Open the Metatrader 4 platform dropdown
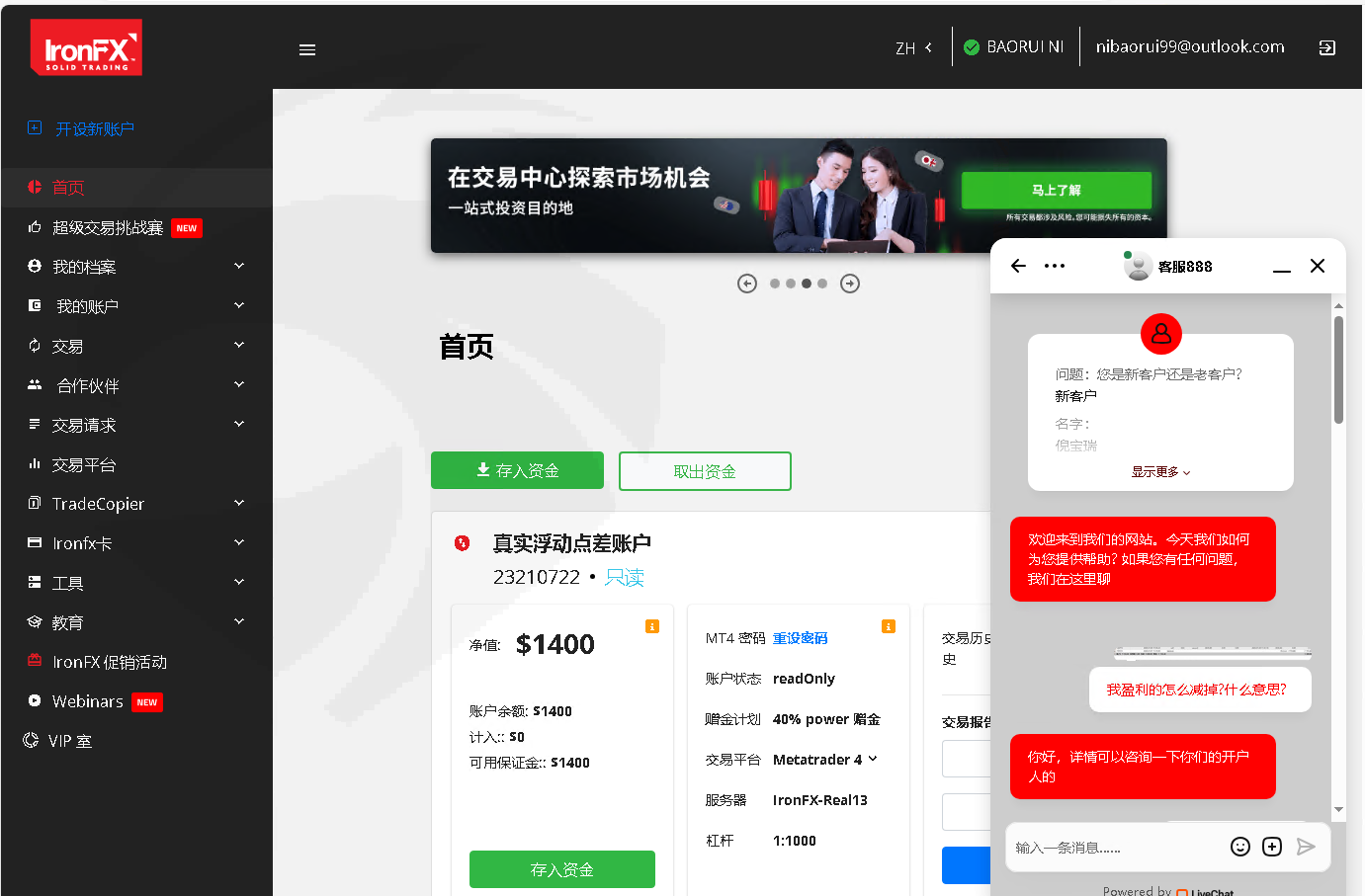 (x=824, y=760)
